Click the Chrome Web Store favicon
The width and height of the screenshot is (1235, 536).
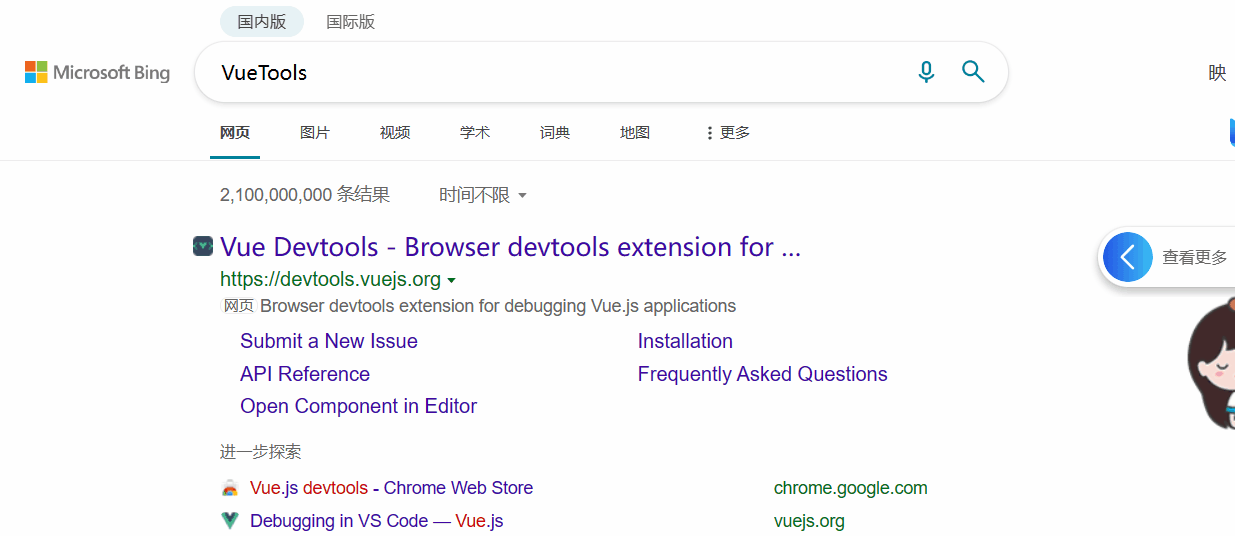(230, 488)
